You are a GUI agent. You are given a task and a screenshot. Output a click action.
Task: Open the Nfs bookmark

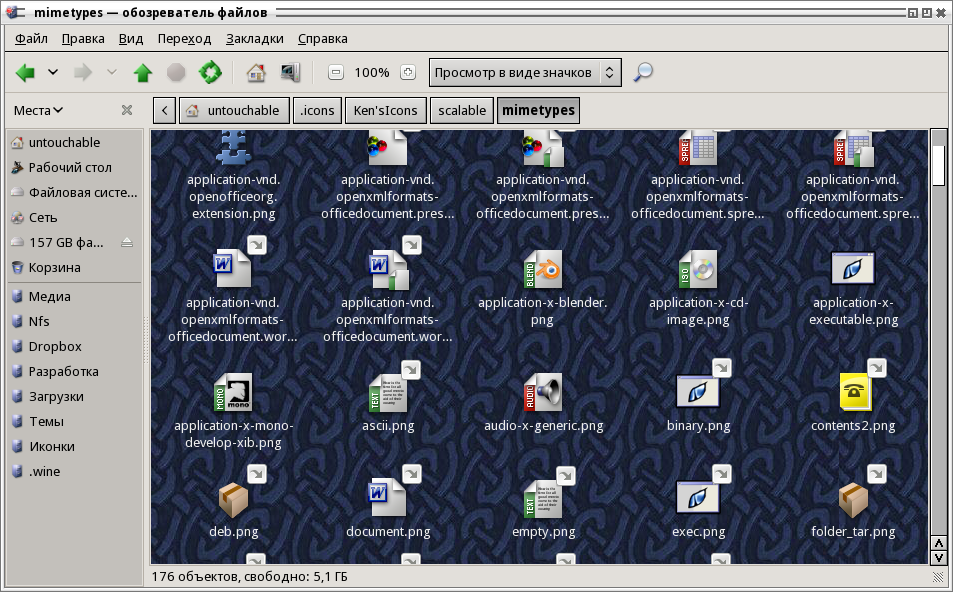pyautogui.click(x=75, y=322)
